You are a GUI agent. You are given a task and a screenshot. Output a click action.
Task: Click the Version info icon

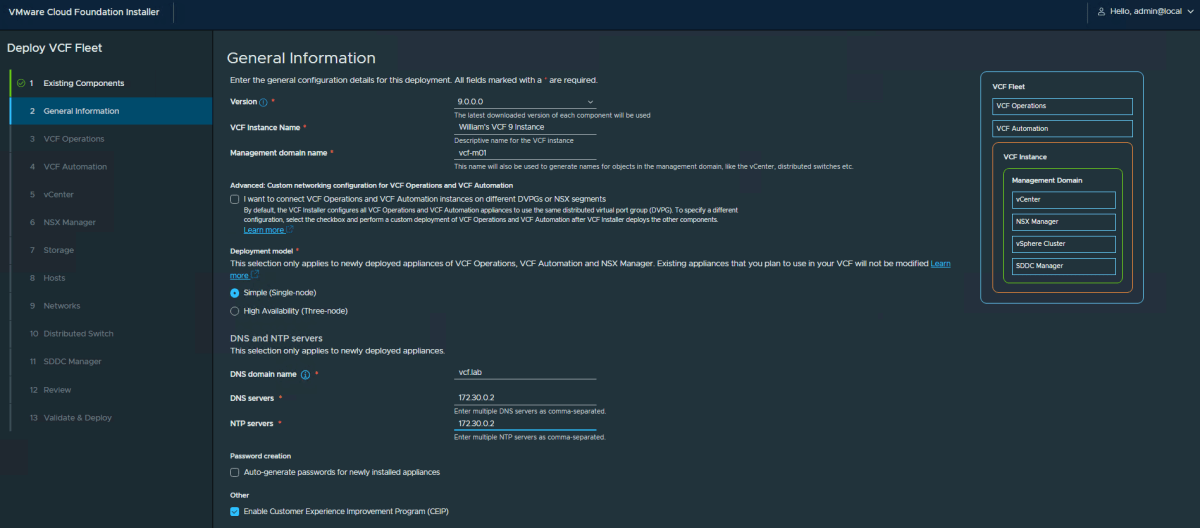click(x=264, y=103)
